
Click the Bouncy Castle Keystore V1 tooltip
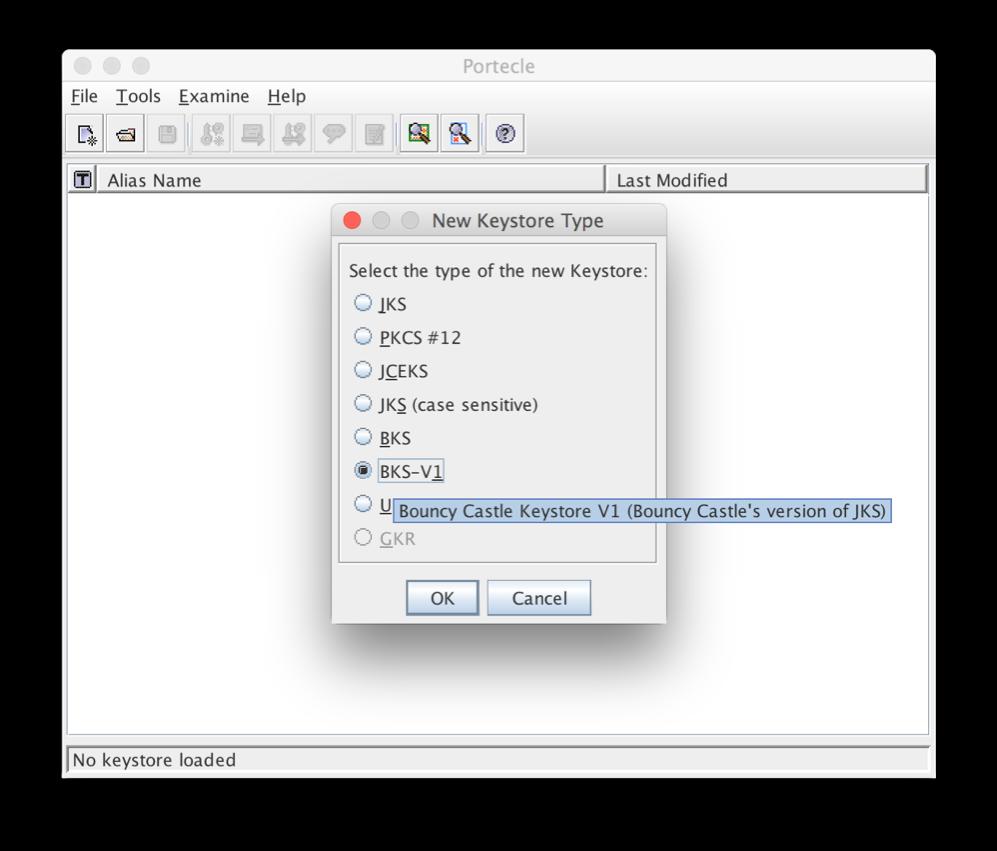[x=642, y=511]
